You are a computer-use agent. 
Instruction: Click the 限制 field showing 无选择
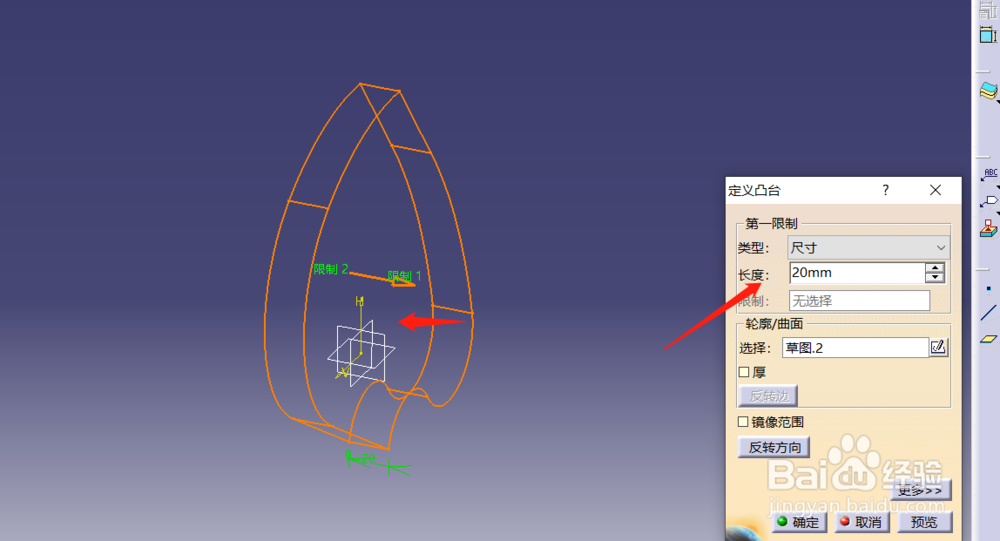(859, 300)
